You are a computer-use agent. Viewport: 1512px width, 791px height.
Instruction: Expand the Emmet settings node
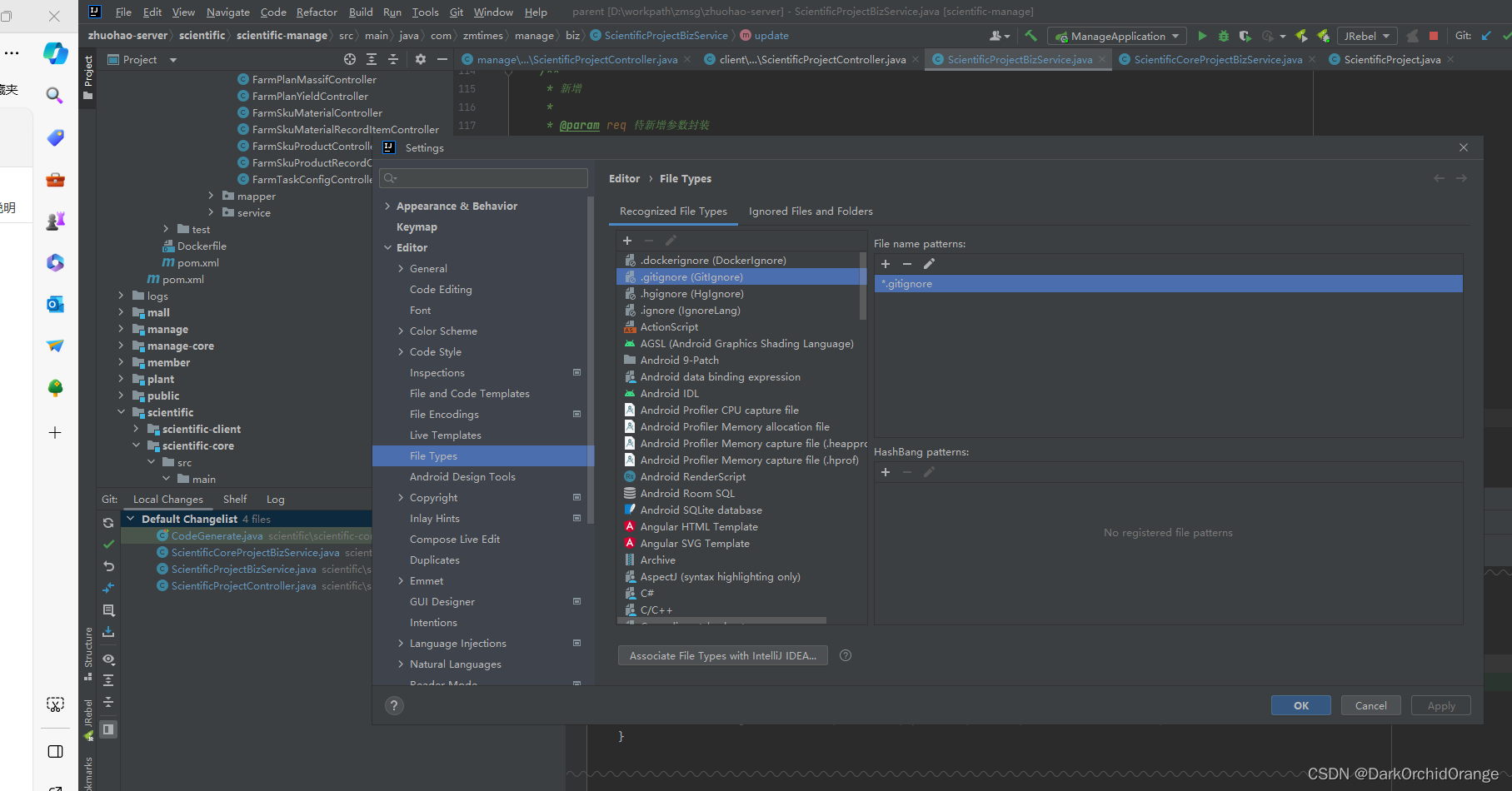click(401, 580)
